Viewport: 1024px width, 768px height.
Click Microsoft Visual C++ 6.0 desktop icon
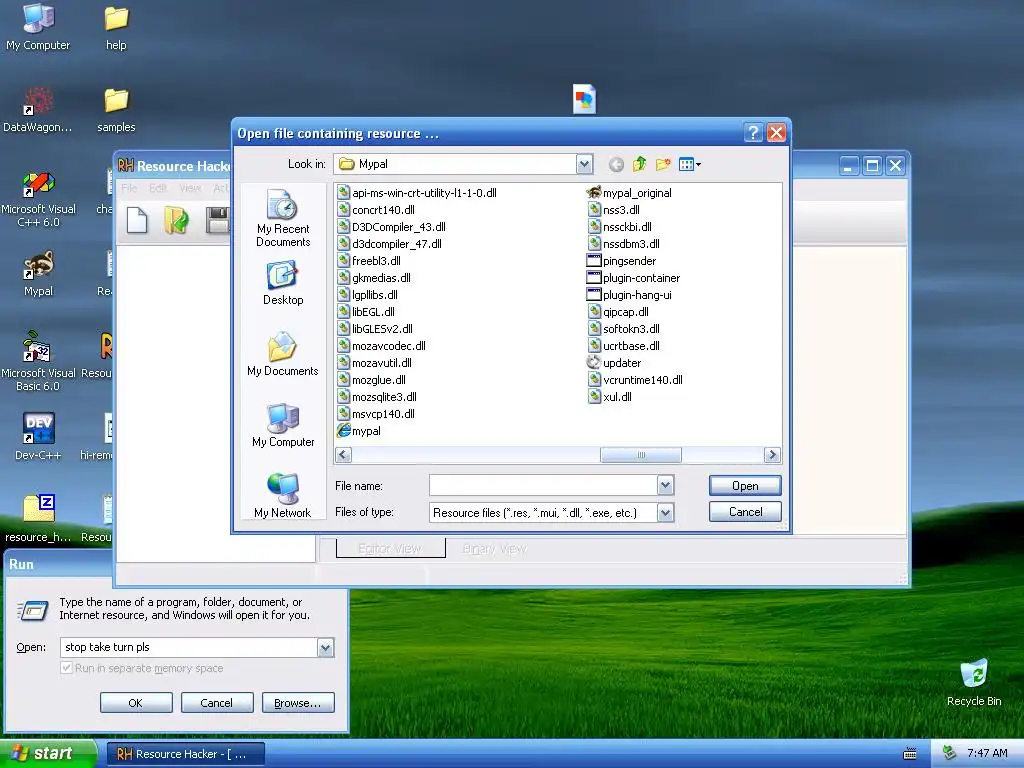coord(38,199)
